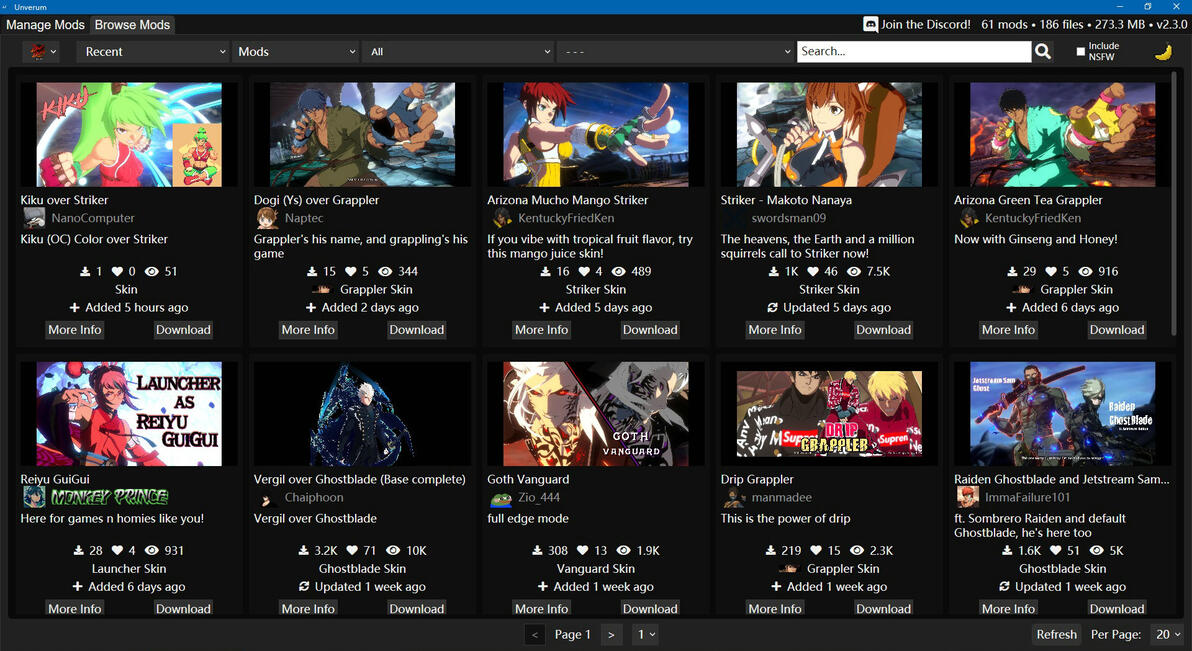Image resolution: width=1192 pixels, height=651 pixels.
Task: Download the Kiku over Striker mod
Action: click(183, 330)
